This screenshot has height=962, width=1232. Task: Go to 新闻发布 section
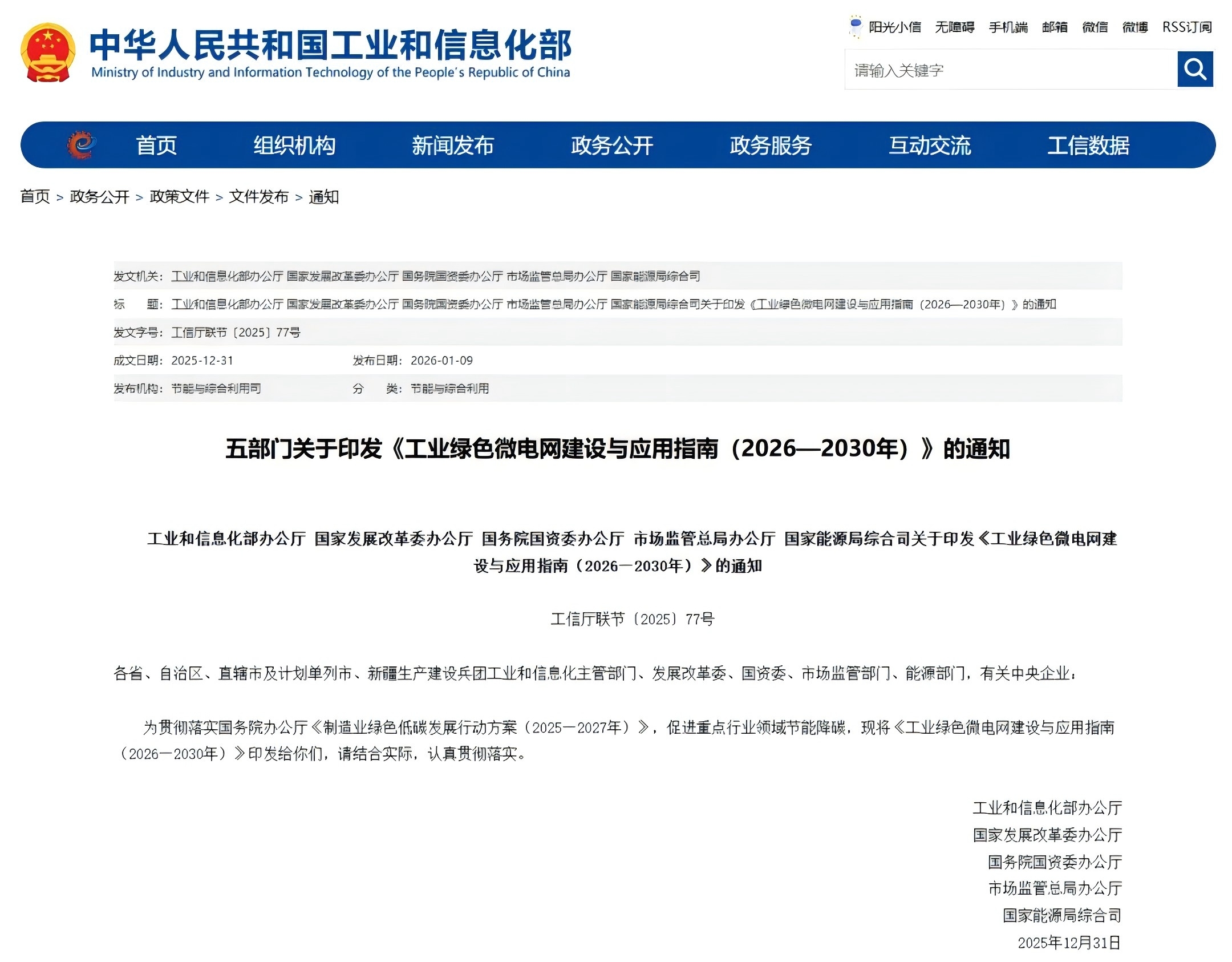tap(453, 145)
